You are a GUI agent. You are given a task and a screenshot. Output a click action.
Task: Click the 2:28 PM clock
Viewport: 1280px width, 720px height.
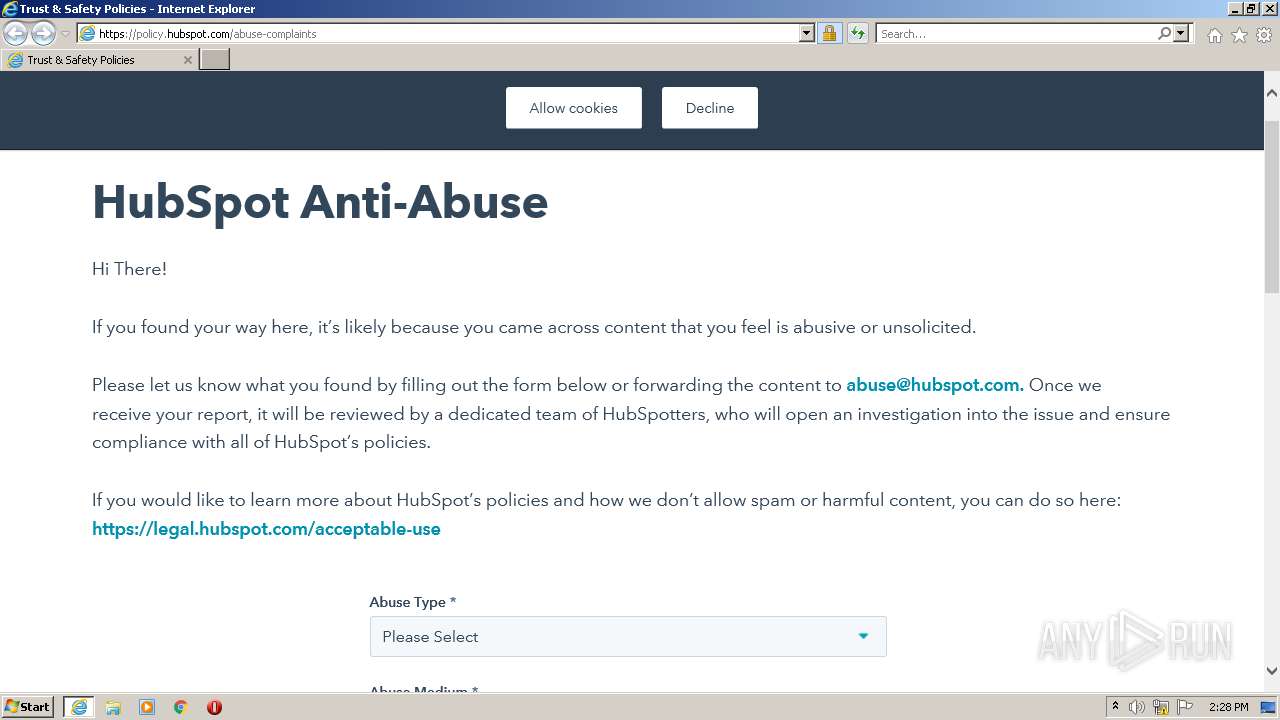(1229, 707)
